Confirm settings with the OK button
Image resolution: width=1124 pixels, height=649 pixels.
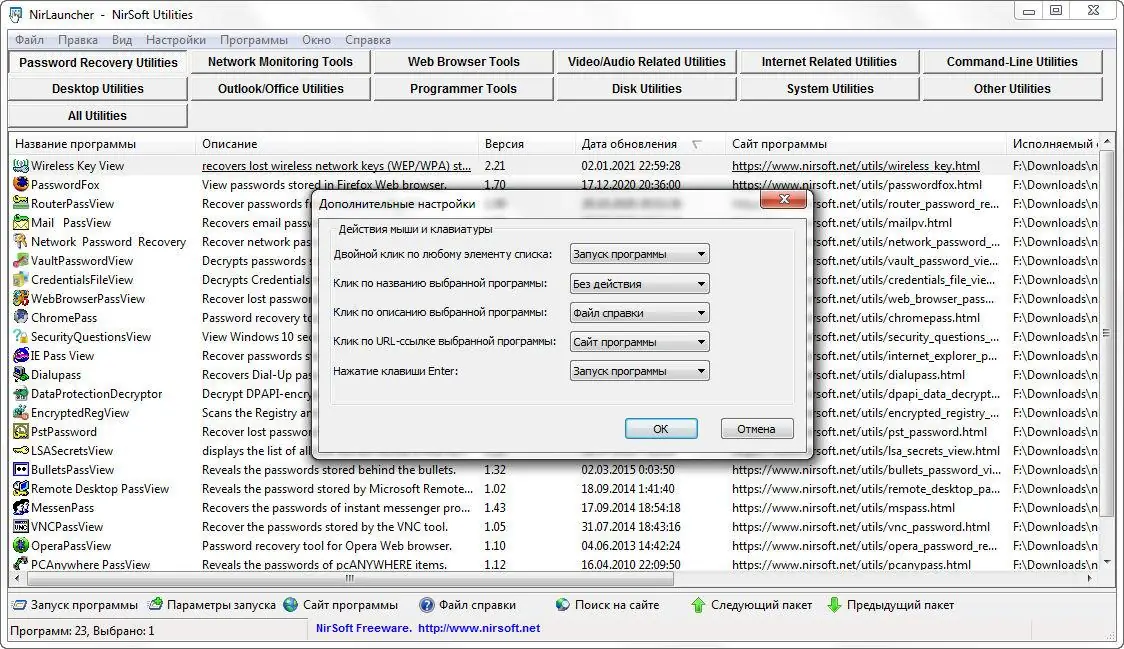(660, 428)
